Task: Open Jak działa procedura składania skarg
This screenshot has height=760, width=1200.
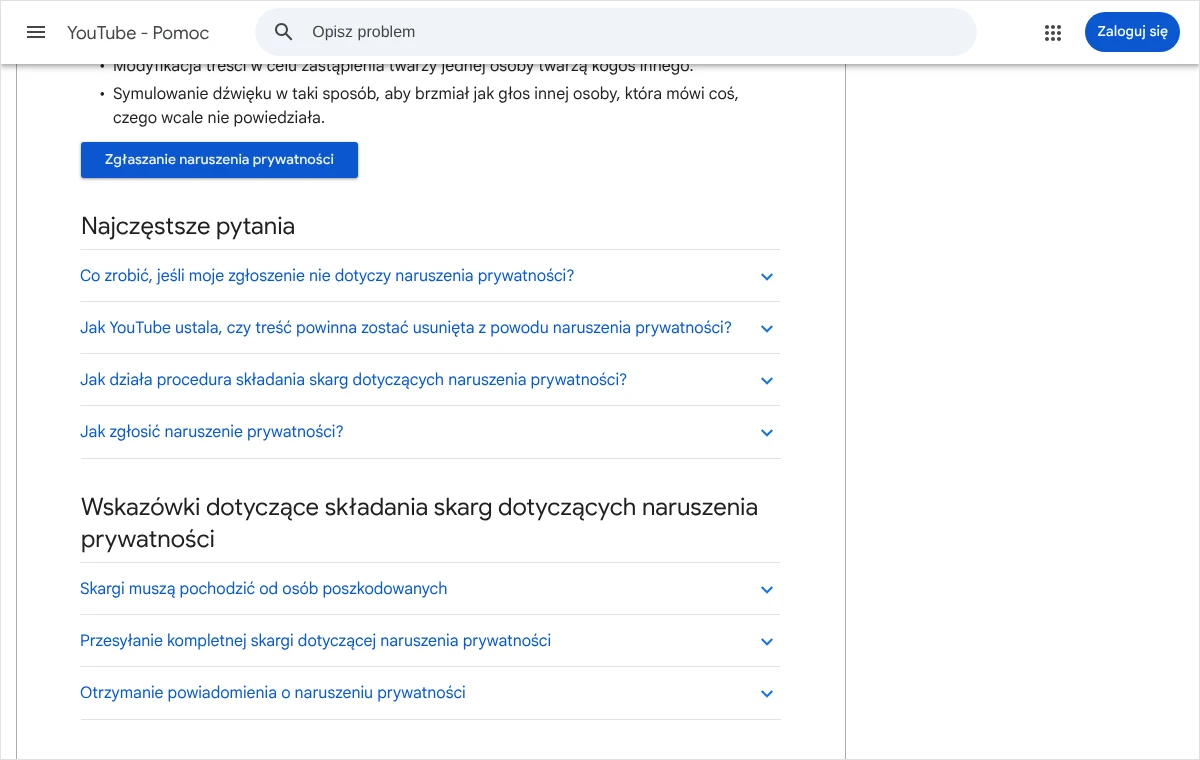Action: tap(353, 380)
